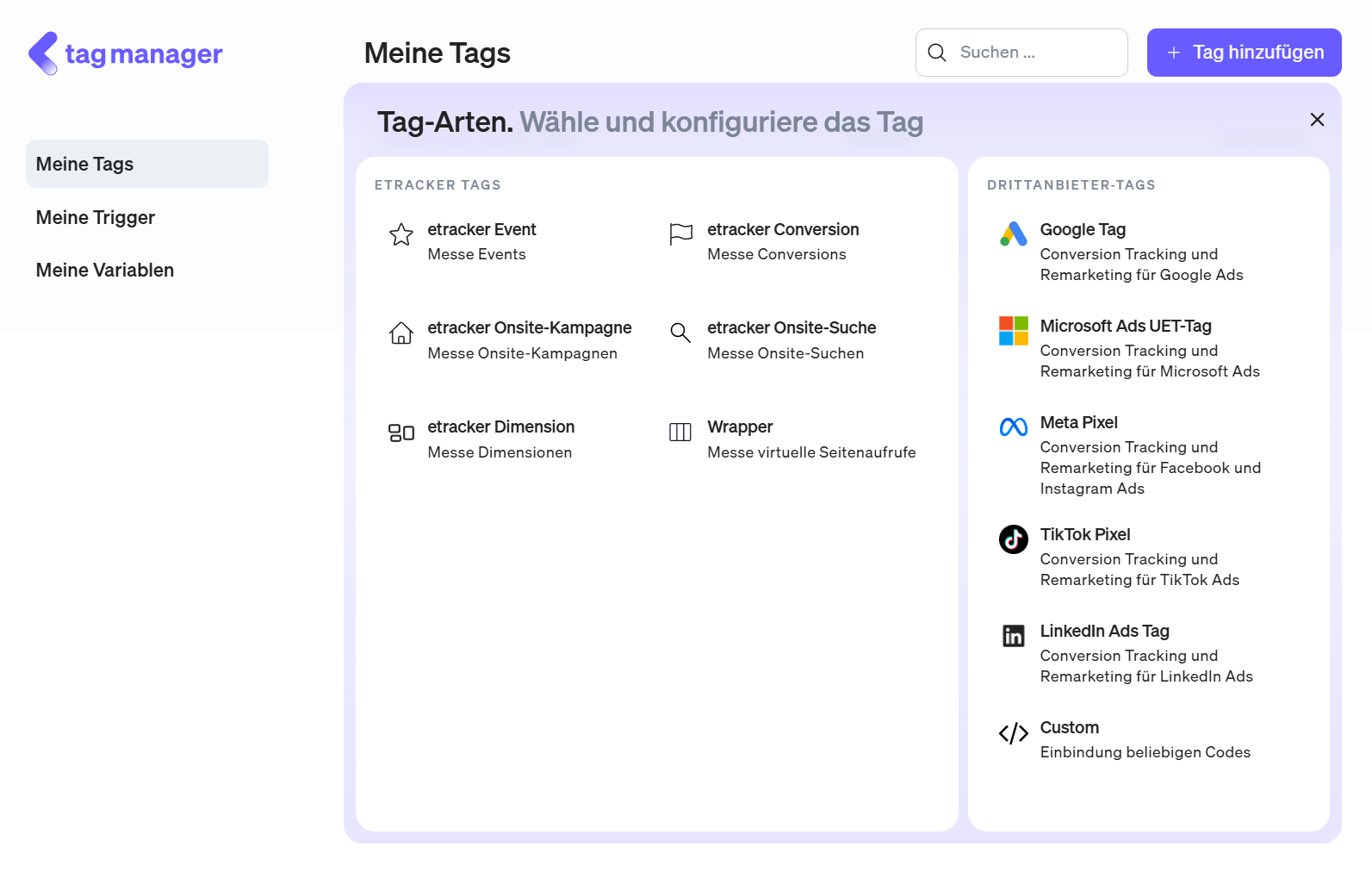Click the Custom code brackets icon
1372x872 pixels.
[1013, 733]
